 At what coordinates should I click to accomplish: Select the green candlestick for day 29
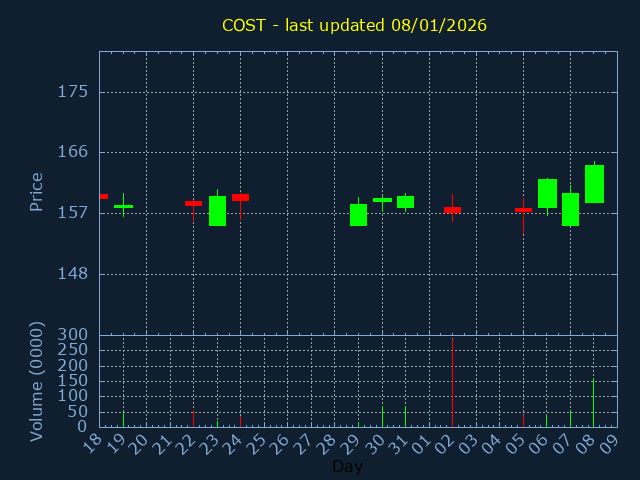[358, 215]
